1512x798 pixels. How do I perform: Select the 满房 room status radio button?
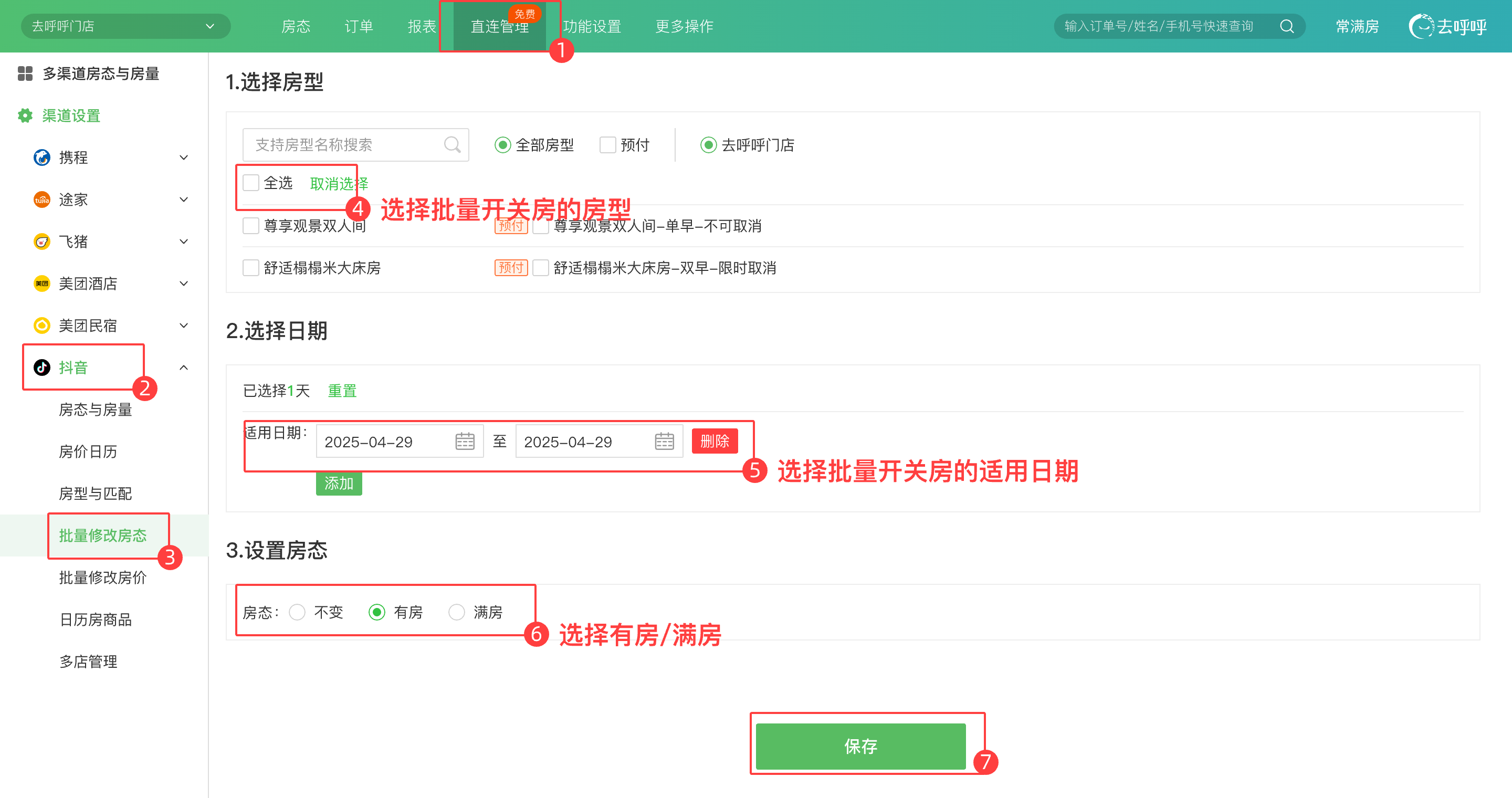click(x=456, y=612)
